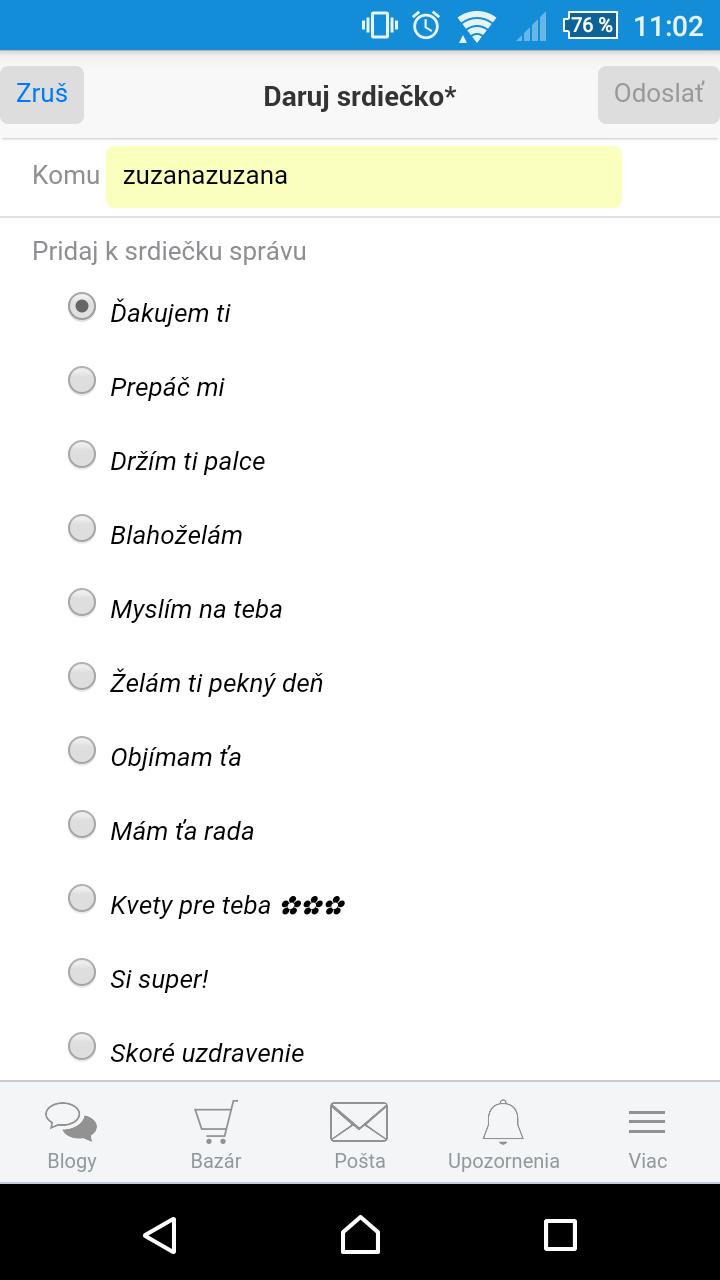Open Blogy speech bubbles icon
This screenshot has width=720, height=1280.
[x=72, y=1122]
